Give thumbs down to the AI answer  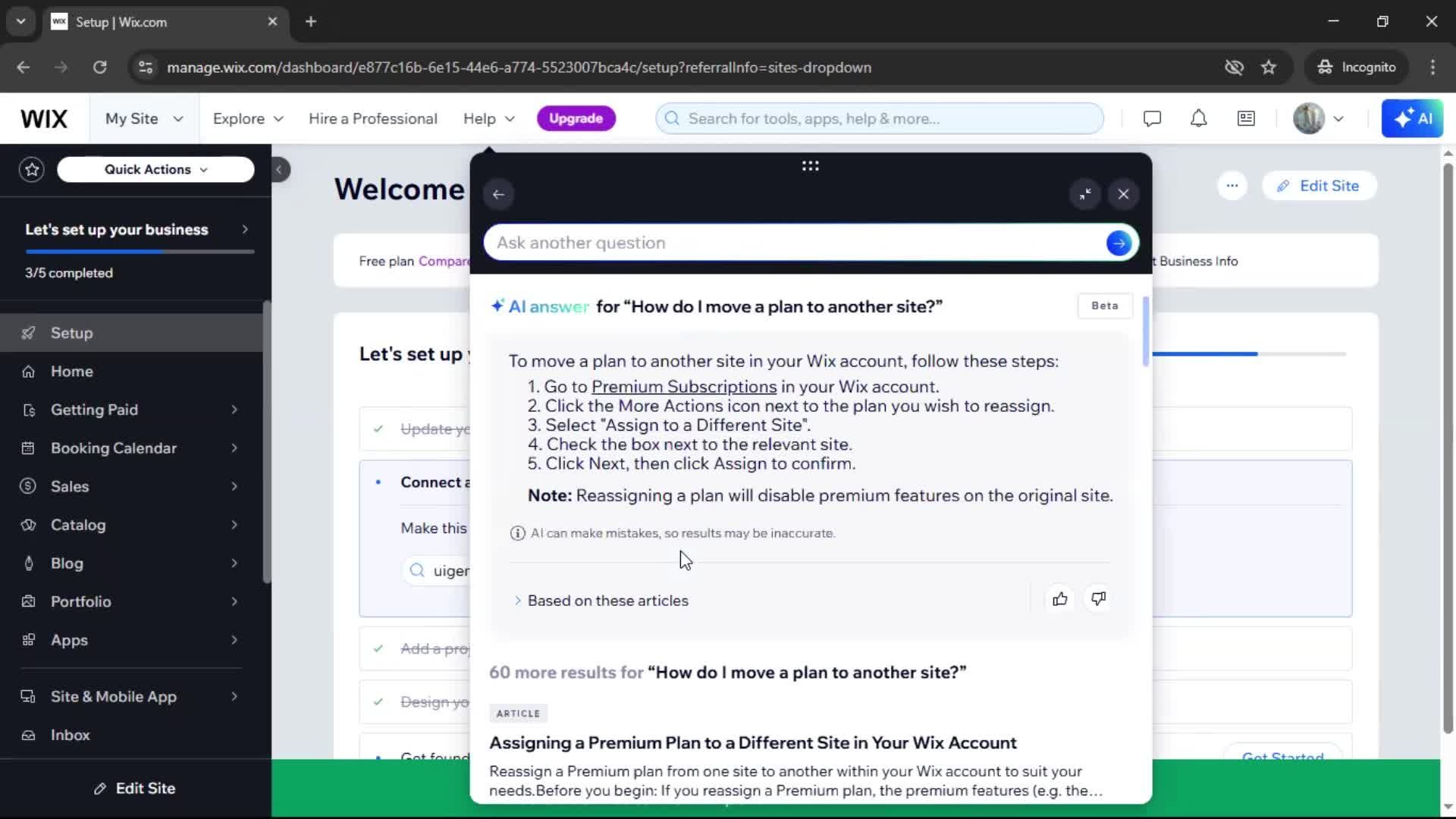[1098, 599]
